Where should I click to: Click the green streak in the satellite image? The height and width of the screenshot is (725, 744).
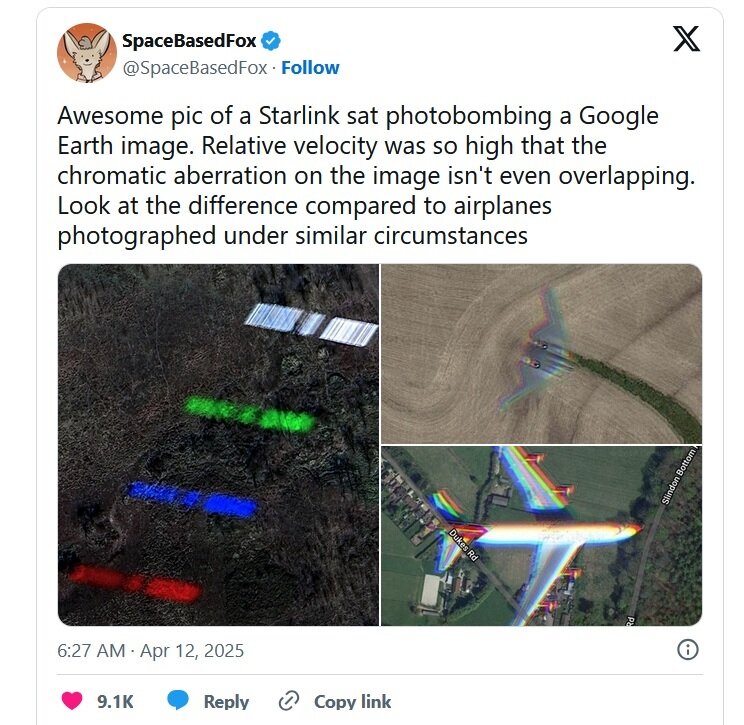point(251,414)
